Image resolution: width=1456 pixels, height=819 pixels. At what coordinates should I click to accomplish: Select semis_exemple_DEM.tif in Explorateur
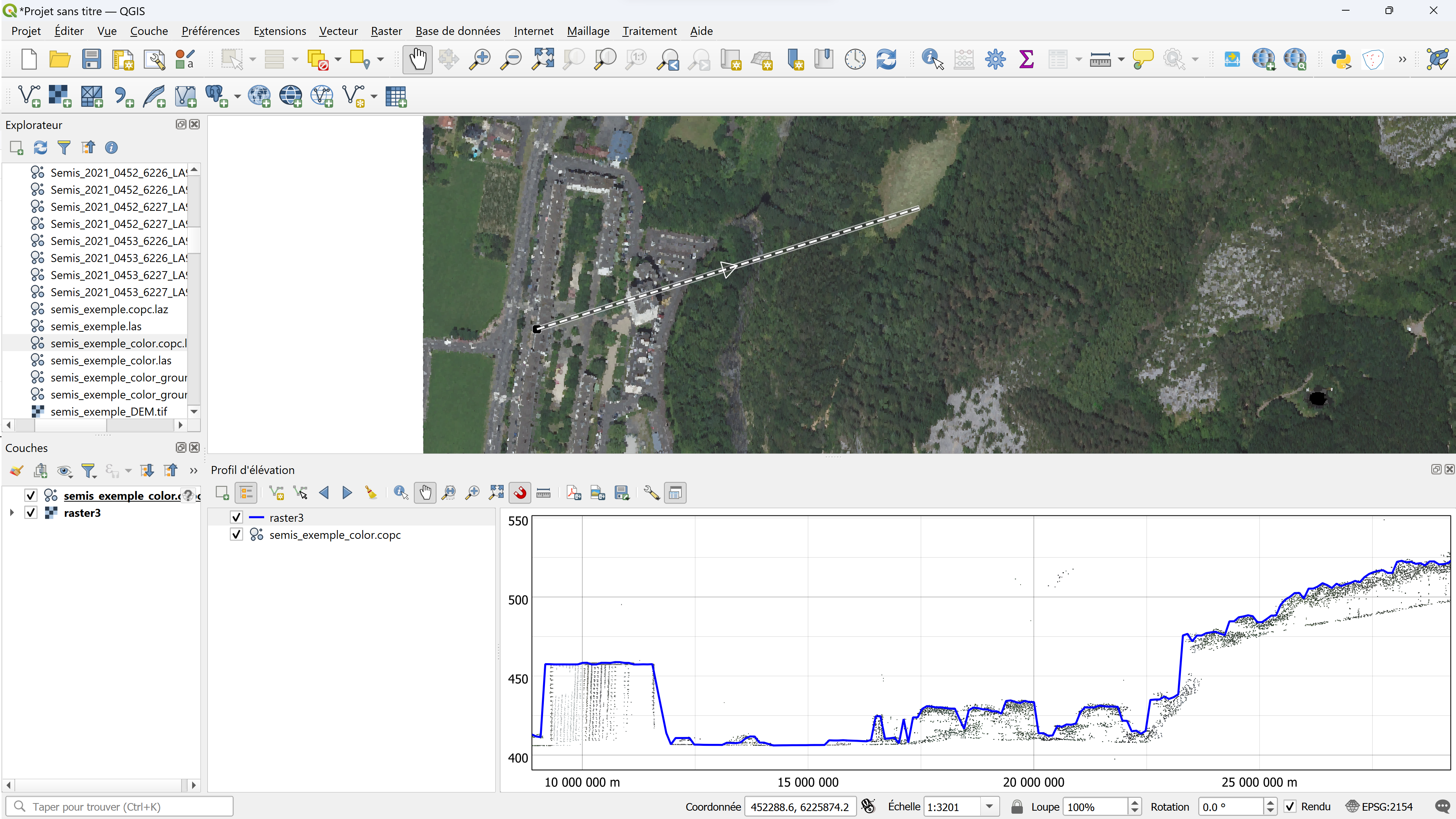108,412
